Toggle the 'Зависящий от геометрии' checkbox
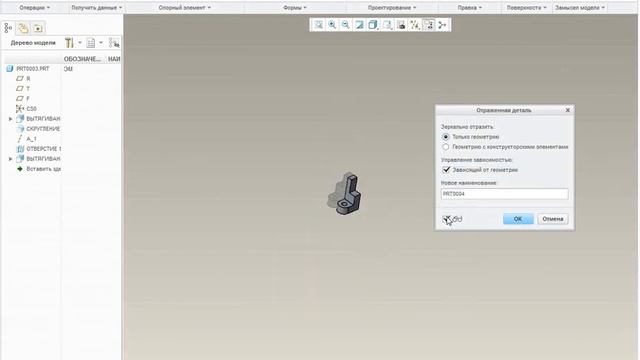 point(446,169)
